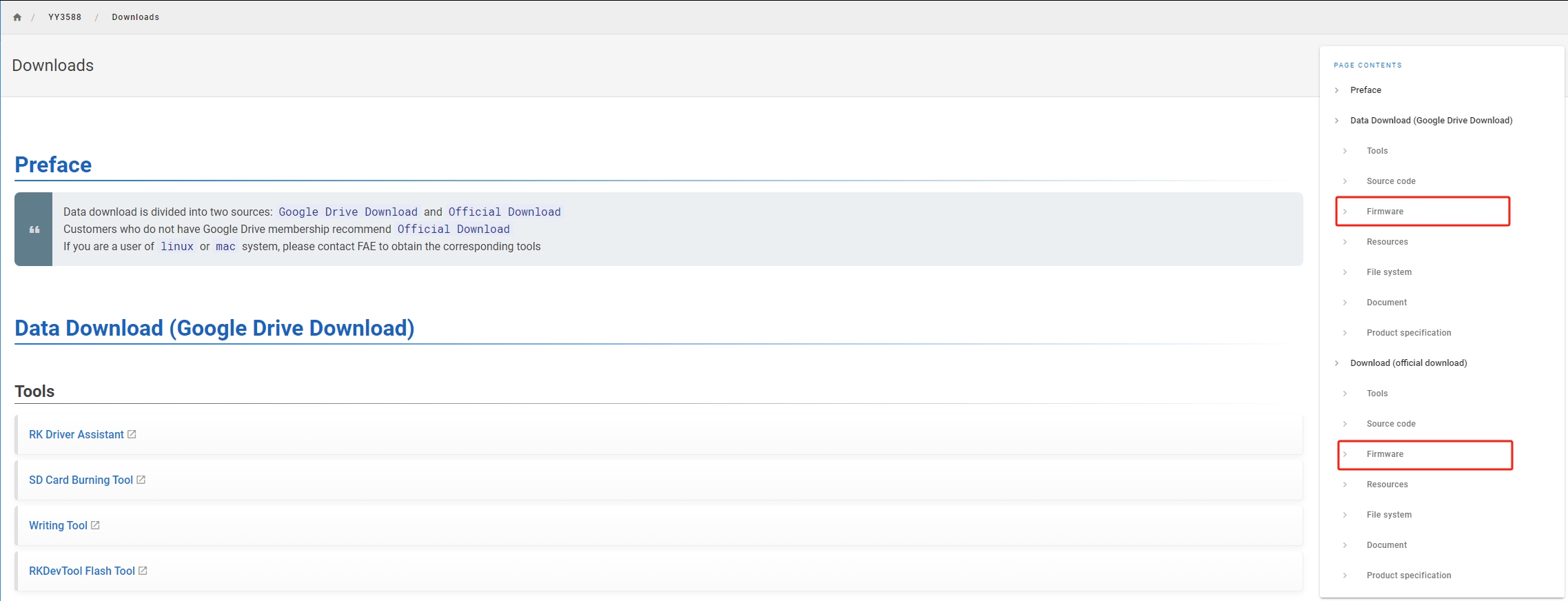Jump to Preface in page contents
The image size is (1568, 601).
coord(1365,90)
